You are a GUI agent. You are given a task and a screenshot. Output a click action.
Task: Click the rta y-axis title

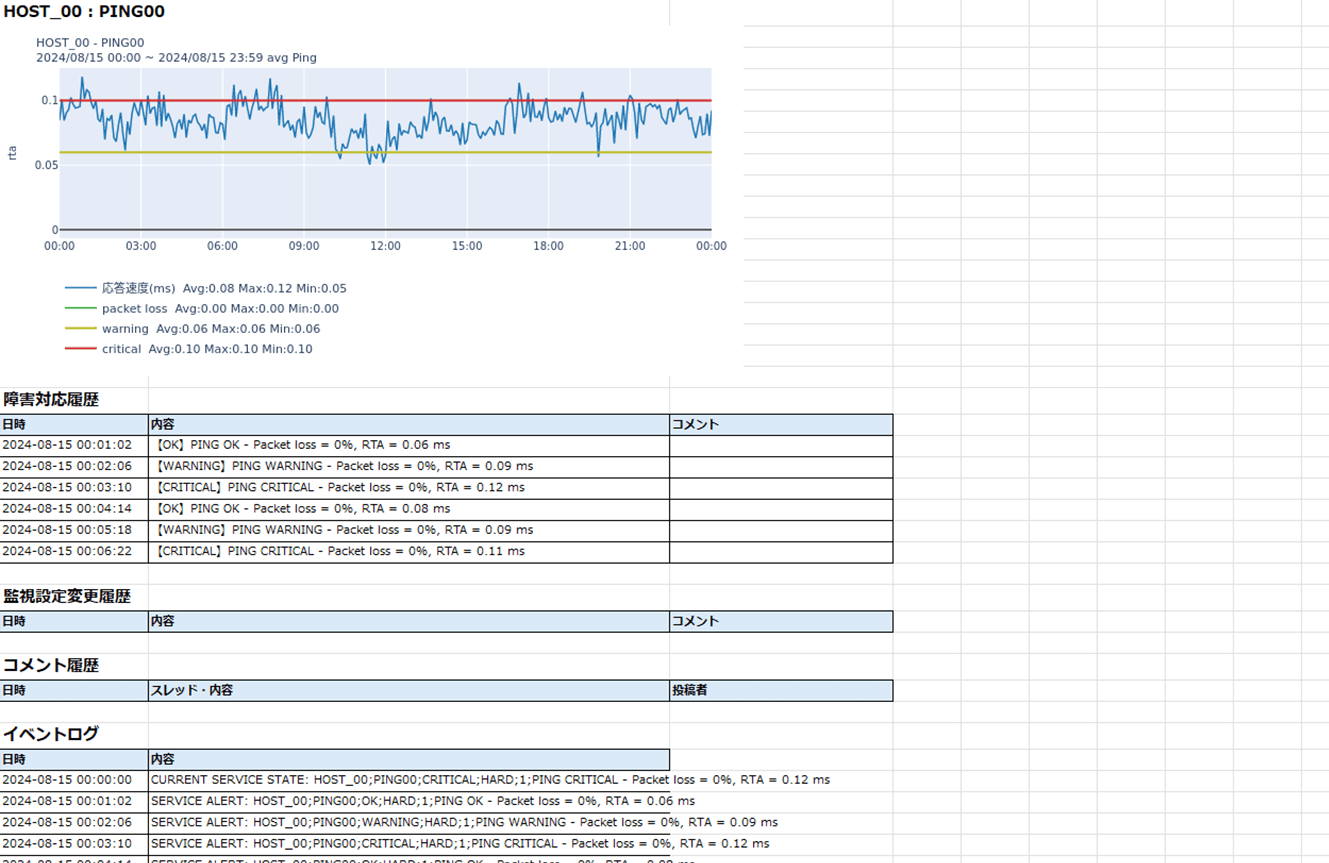[12, 153]
